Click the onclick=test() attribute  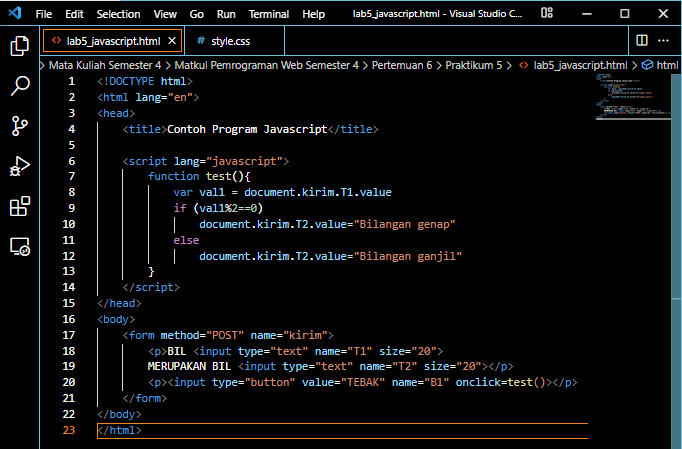pyautogui.click(x=501, y=382)
